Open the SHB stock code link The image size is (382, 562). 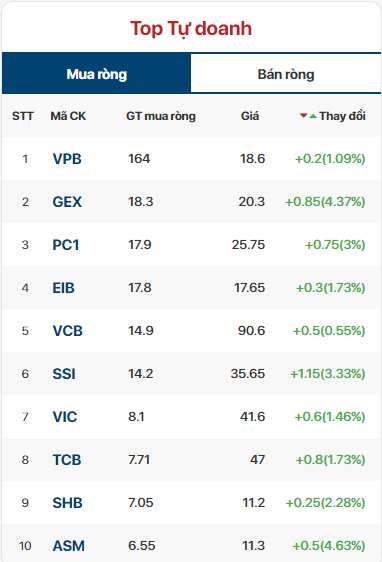67,503
